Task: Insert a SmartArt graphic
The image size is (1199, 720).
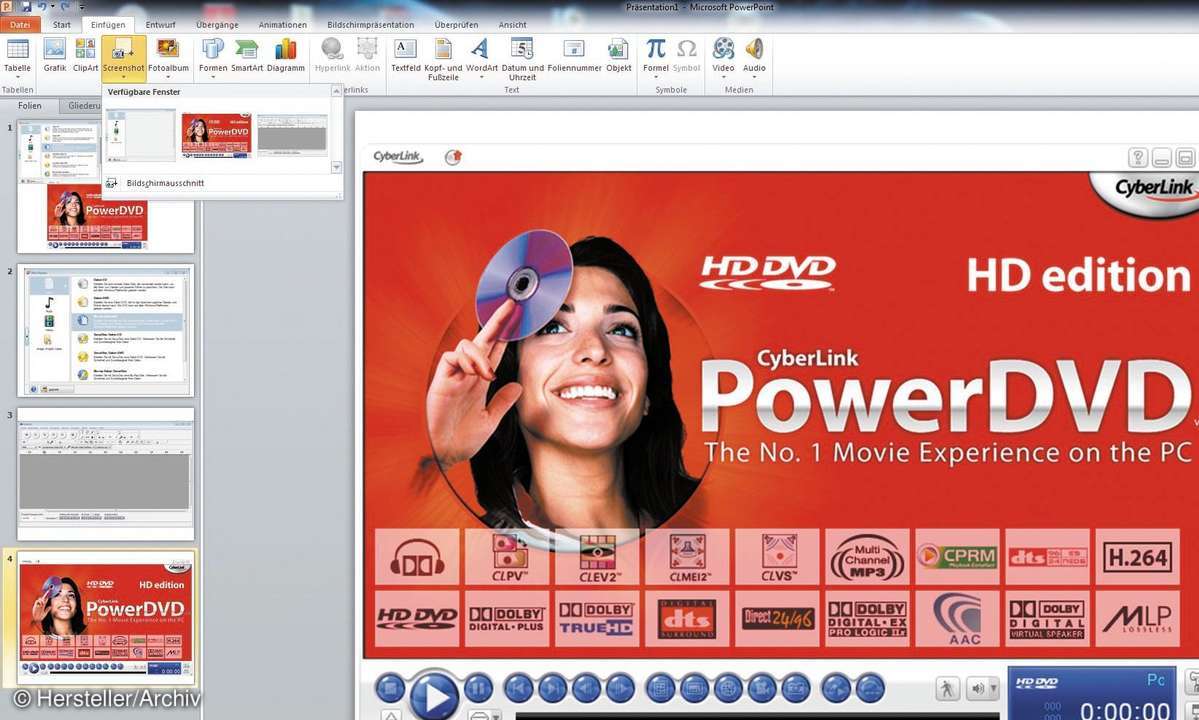Action: point(246,55)
